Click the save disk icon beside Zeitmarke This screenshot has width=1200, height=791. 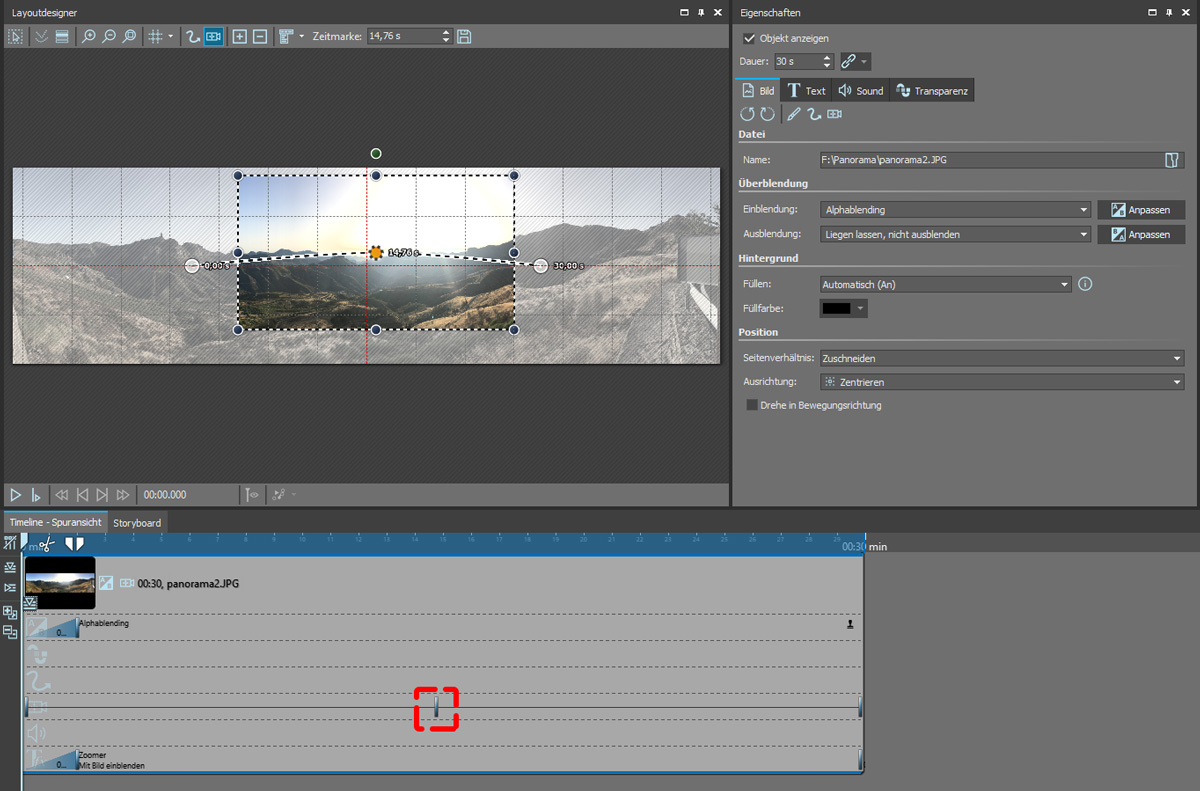tap(464, 37)
